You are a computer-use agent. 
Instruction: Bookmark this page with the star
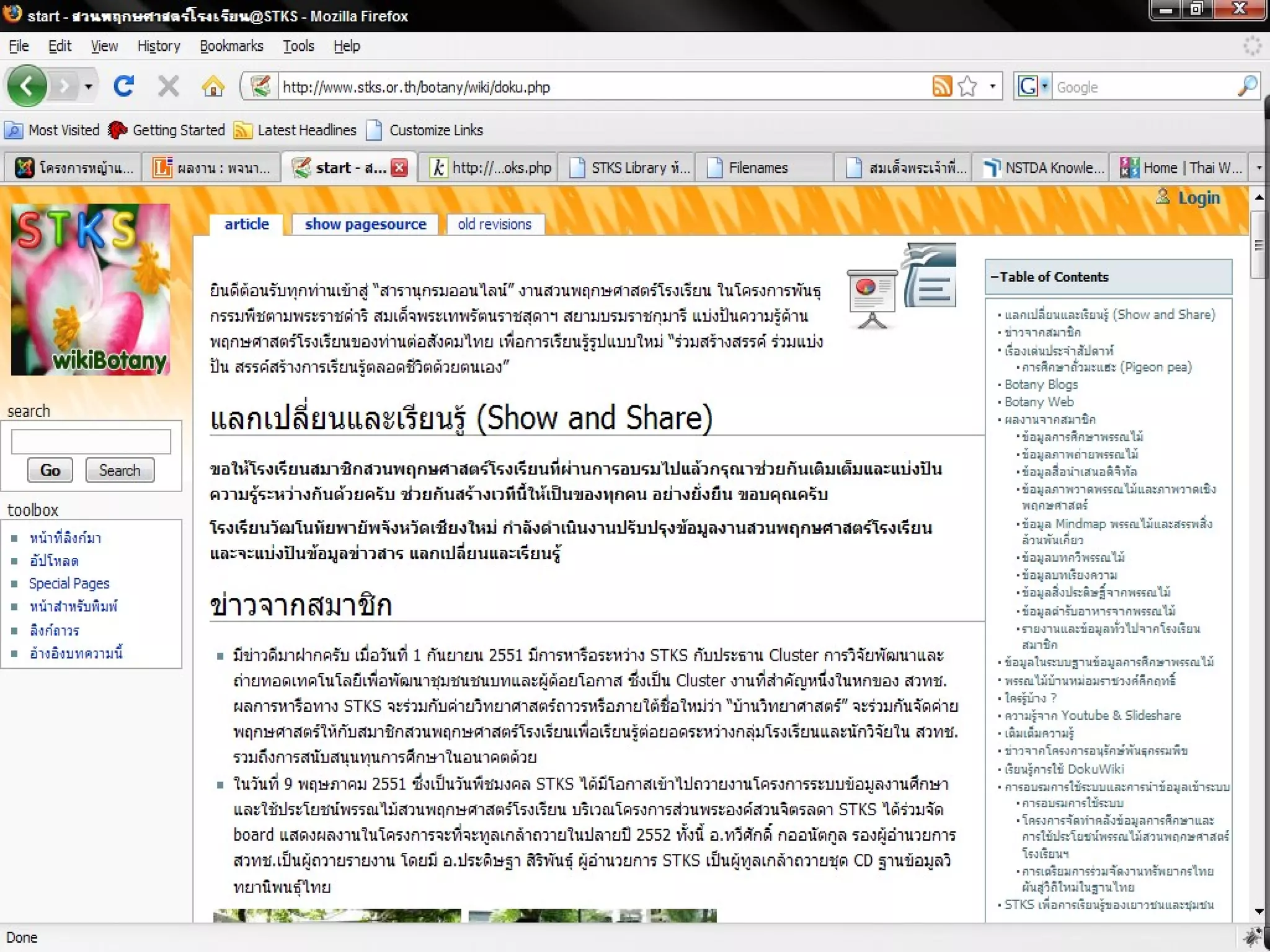coord(967,86)
